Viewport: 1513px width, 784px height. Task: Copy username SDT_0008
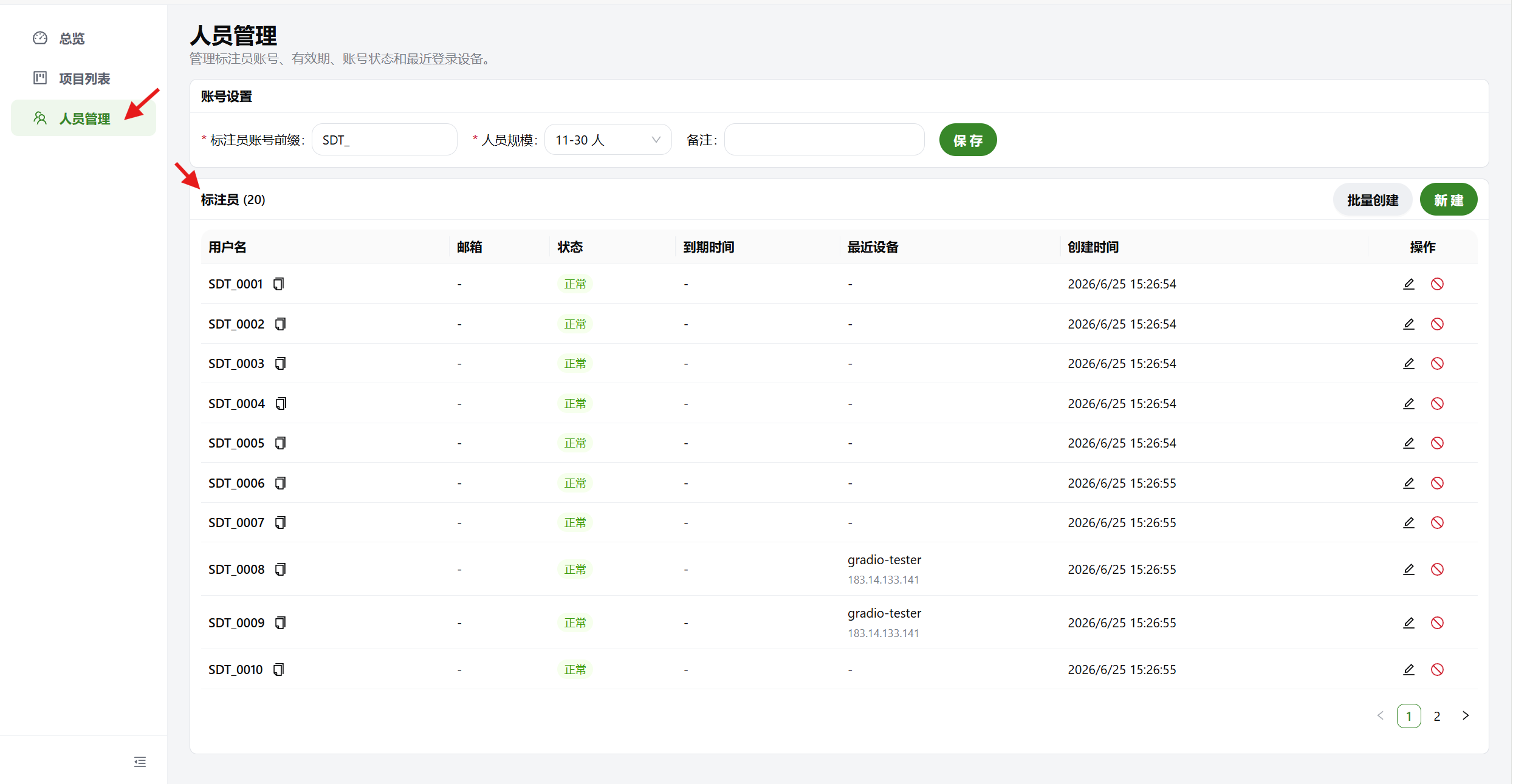(280, 569)
